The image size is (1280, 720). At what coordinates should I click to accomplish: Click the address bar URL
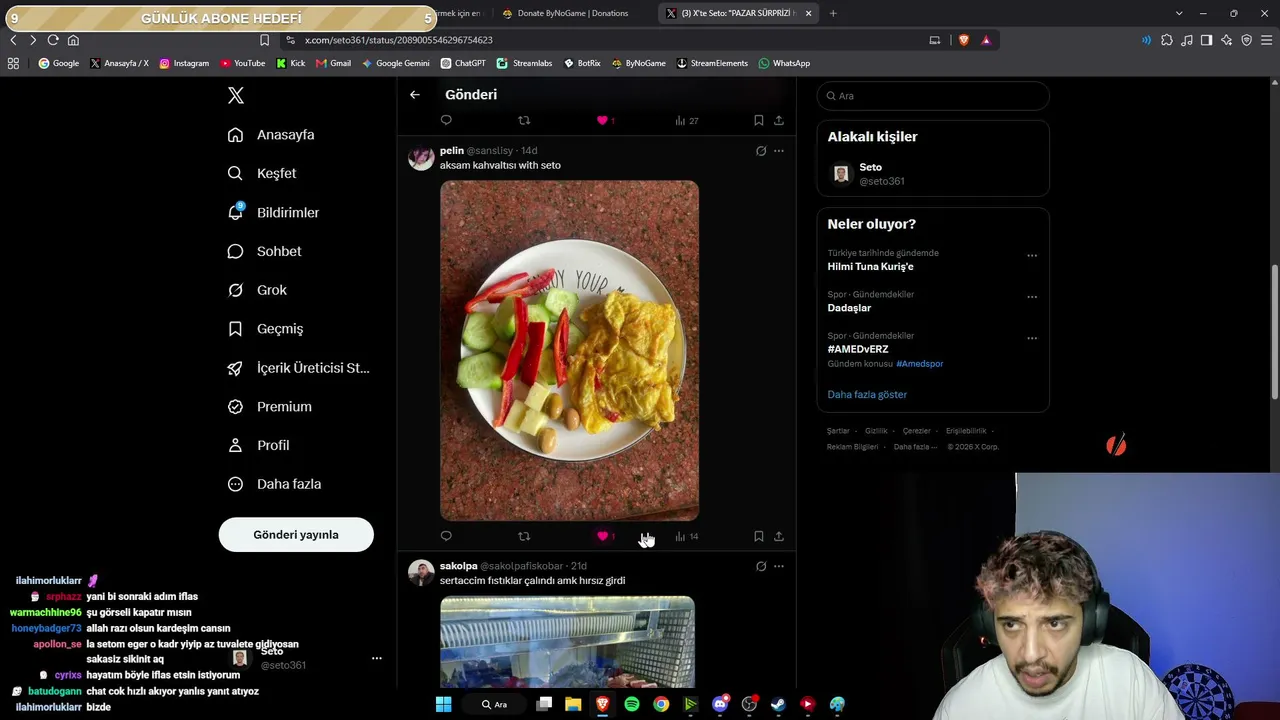pos(399,40)
